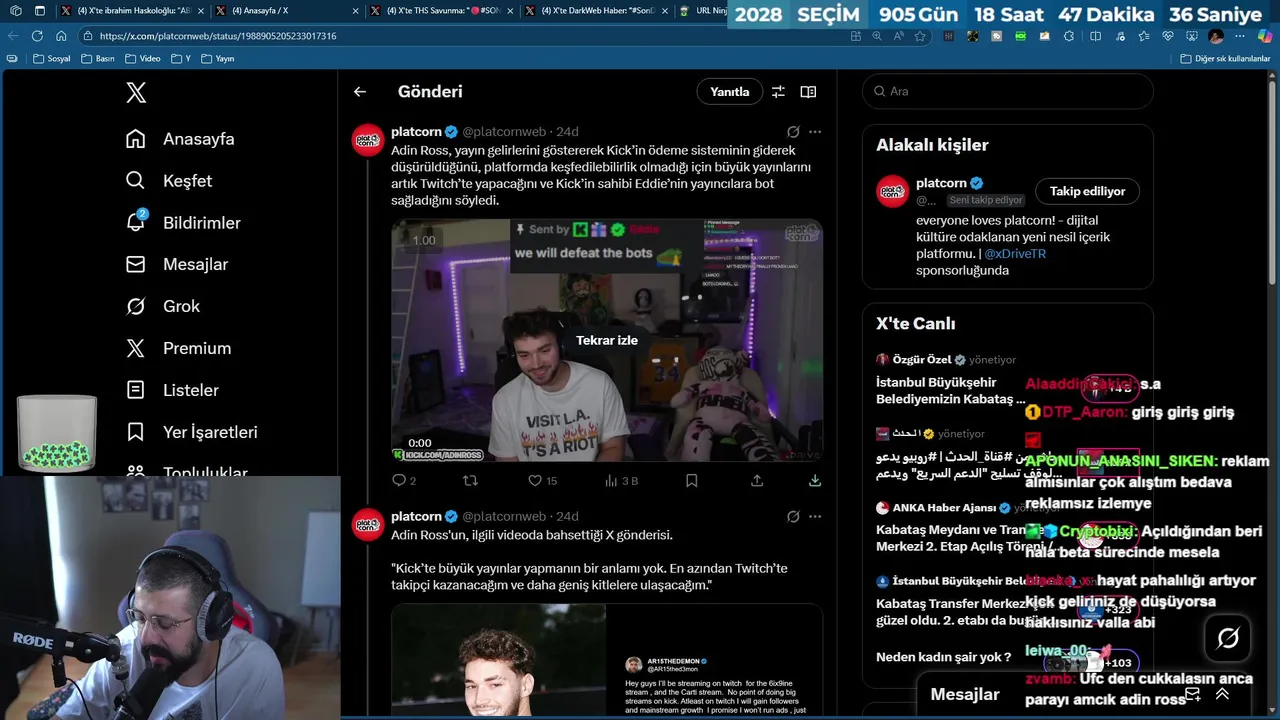Screen dimensions: 1280x720
Task: Open reader view icon next to Yanıtla
Action: pos(808,92)
